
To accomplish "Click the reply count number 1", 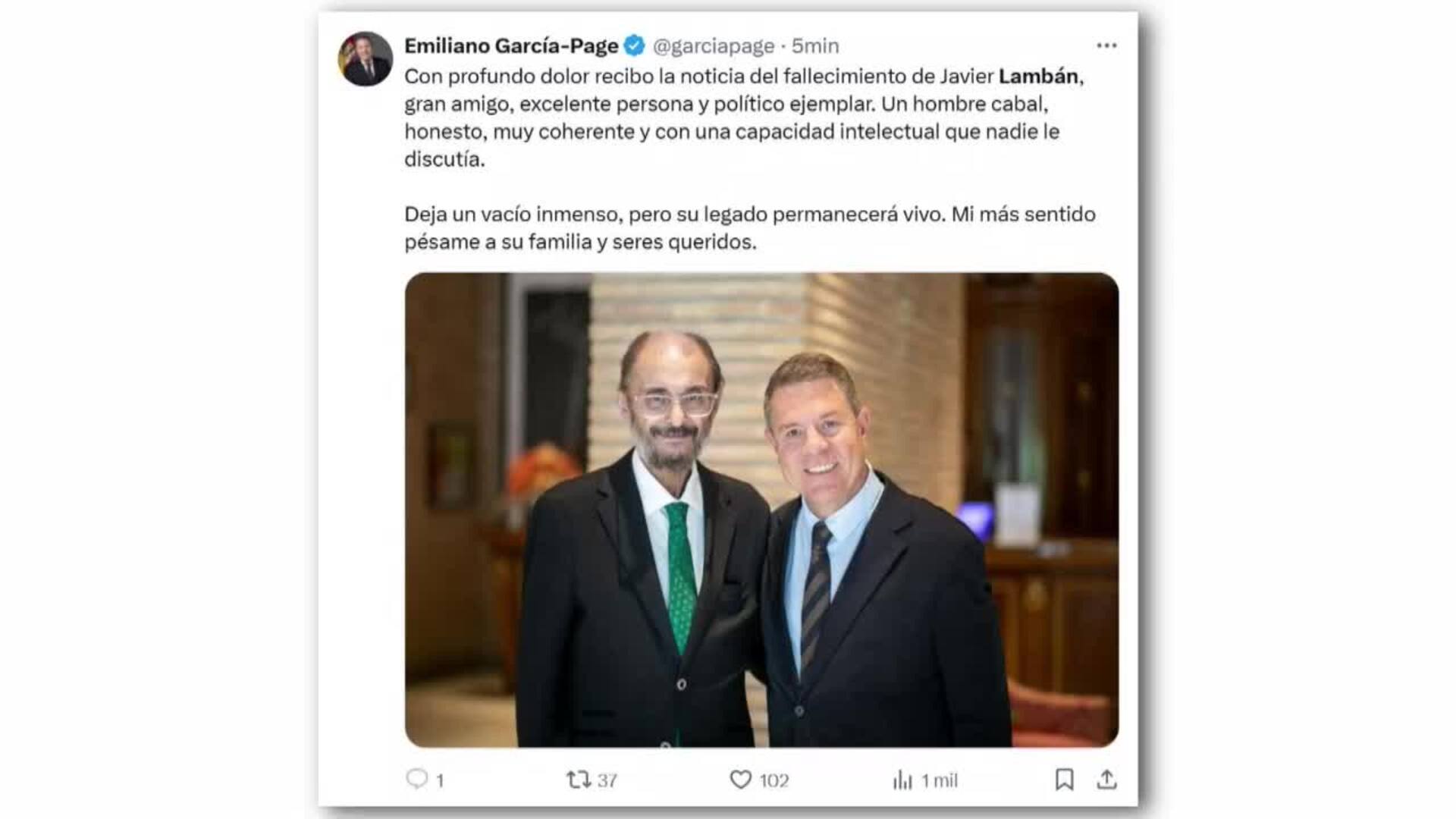I will (440, 780).
